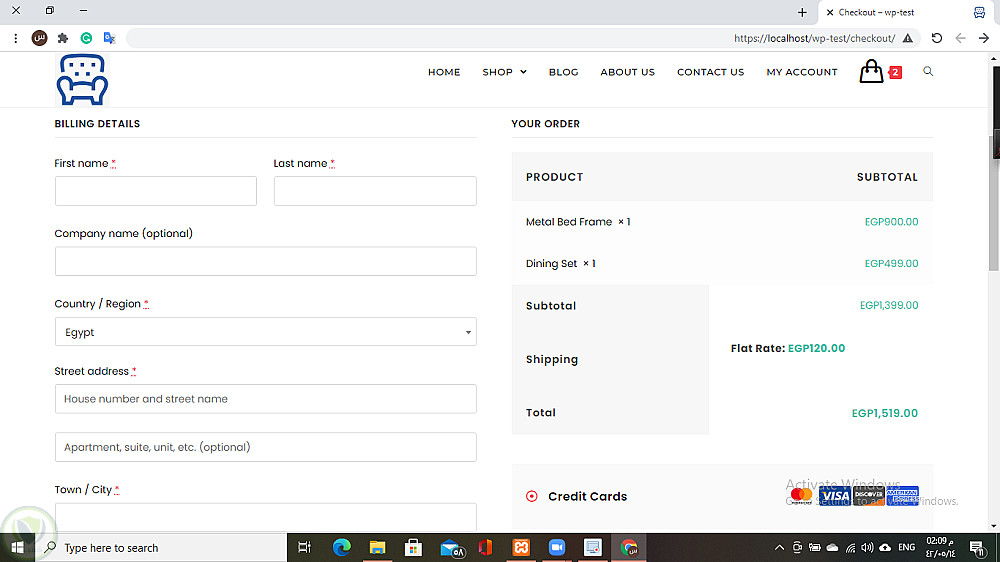1000x562 pixels.
Task: Open File Explorer from the taskbar
Action: click(378, 547)
